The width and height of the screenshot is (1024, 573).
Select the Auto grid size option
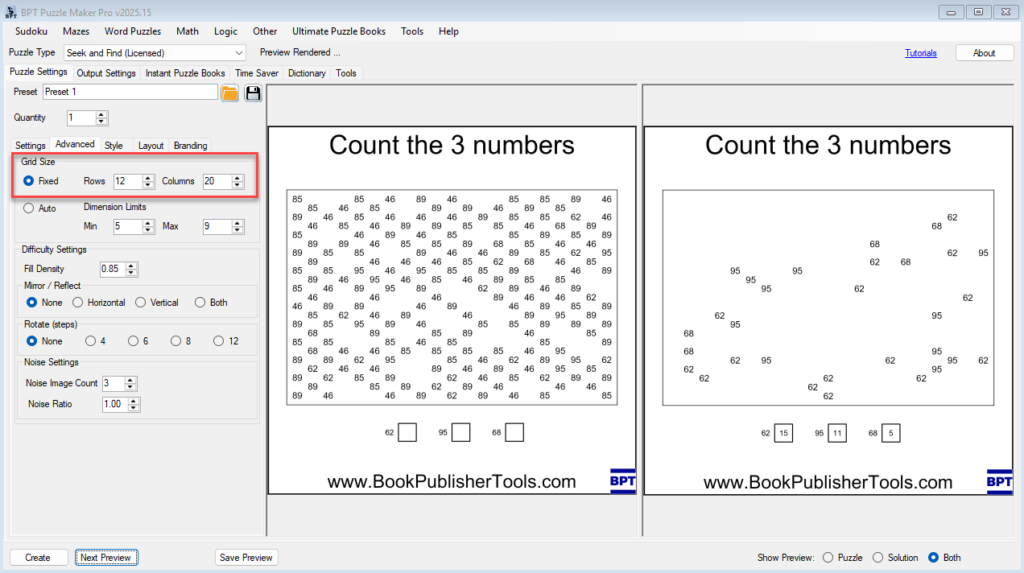tap(29, 208)
